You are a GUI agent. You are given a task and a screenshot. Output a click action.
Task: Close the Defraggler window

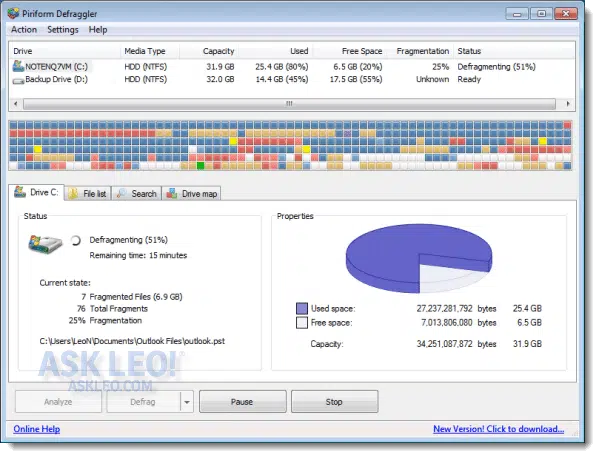coord(566,14)
